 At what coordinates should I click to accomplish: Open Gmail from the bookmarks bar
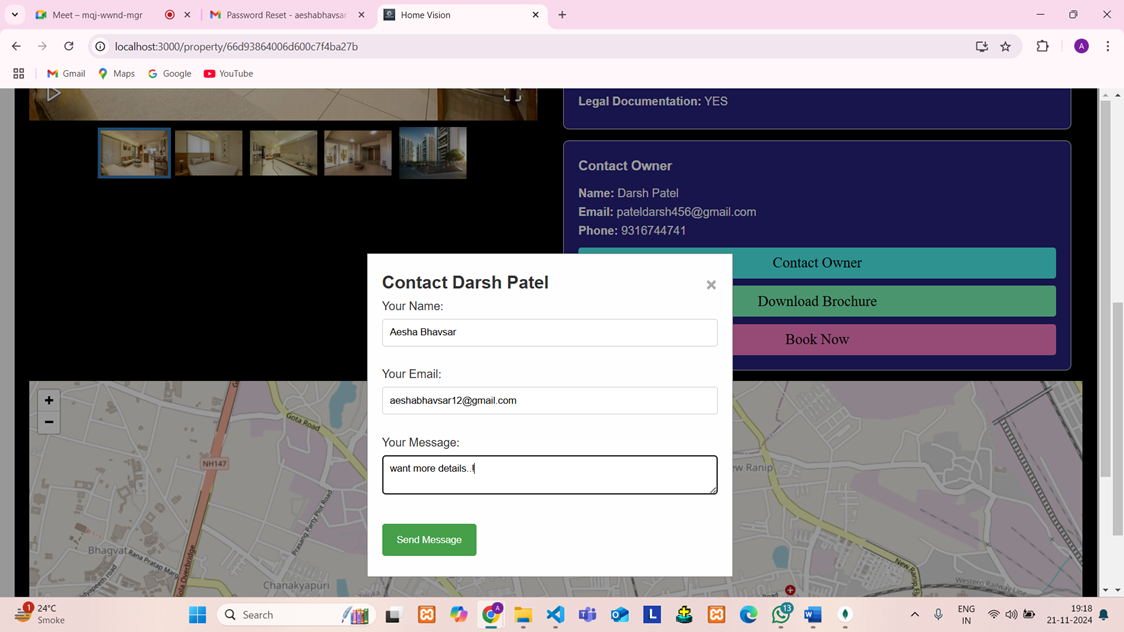point(65,73)
